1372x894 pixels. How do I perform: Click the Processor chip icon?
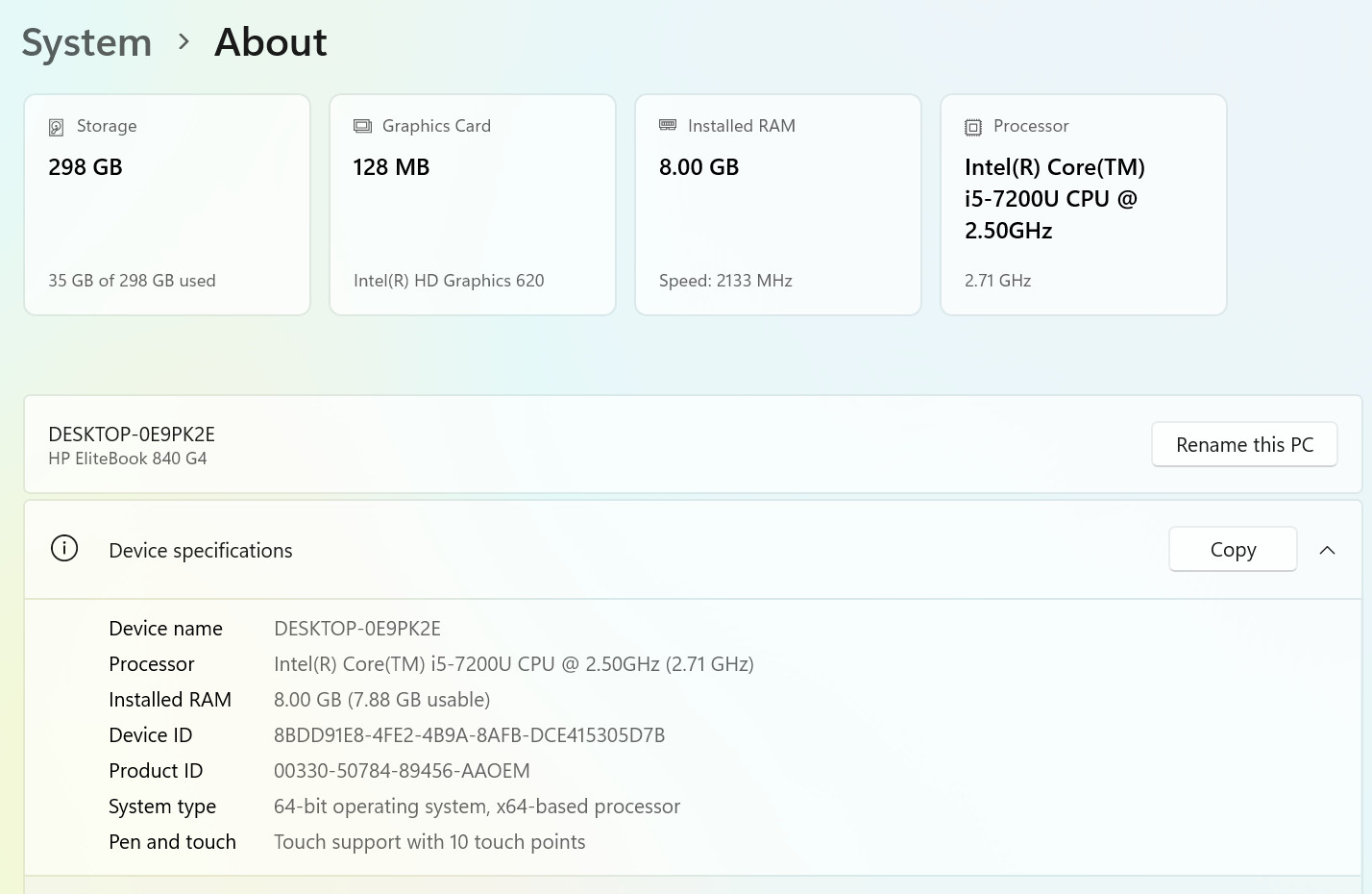coord(973,127)
